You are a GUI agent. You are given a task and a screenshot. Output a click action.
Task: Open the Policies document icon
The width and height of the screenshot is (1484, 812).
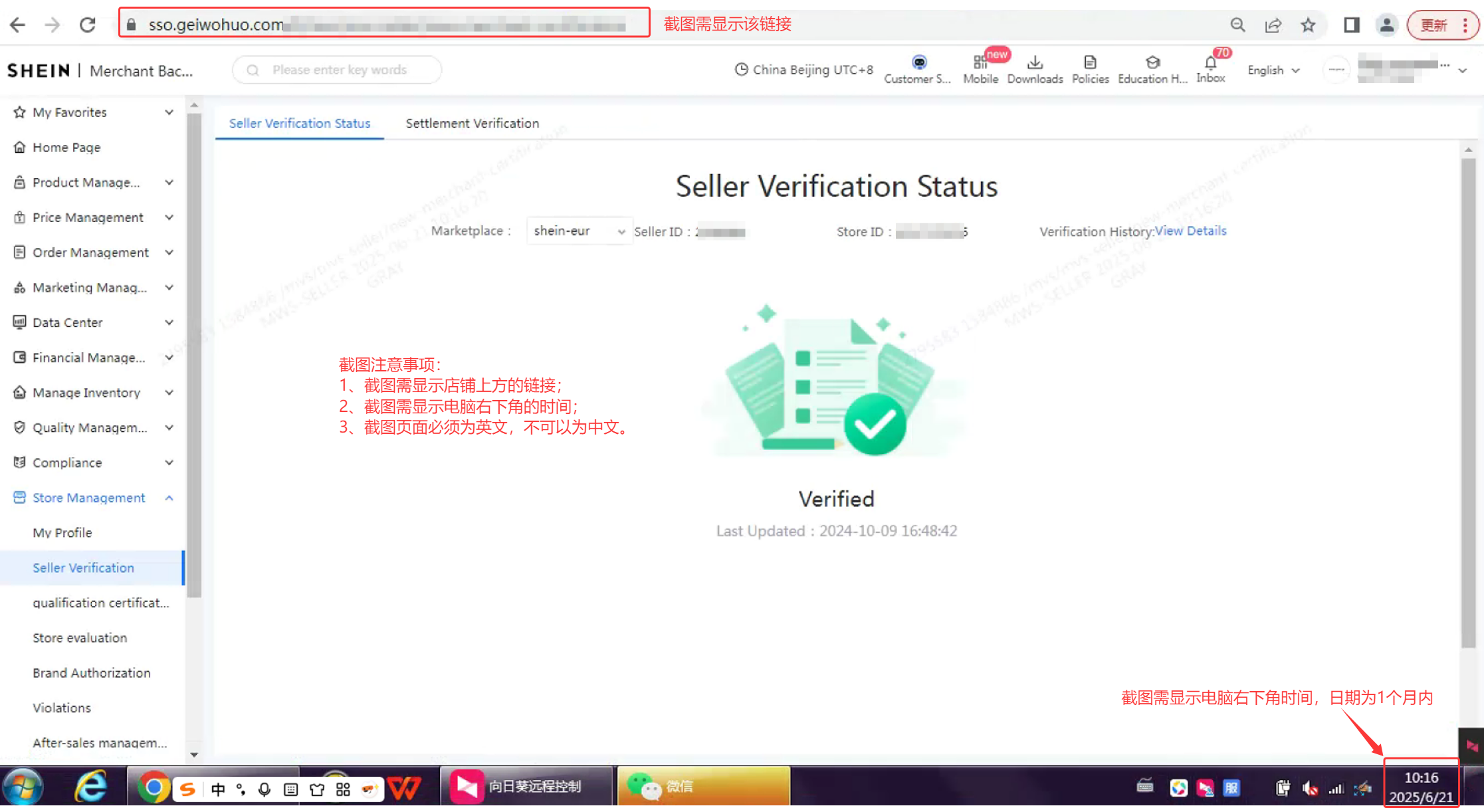pyautogui.click(x=1090, y=63)
